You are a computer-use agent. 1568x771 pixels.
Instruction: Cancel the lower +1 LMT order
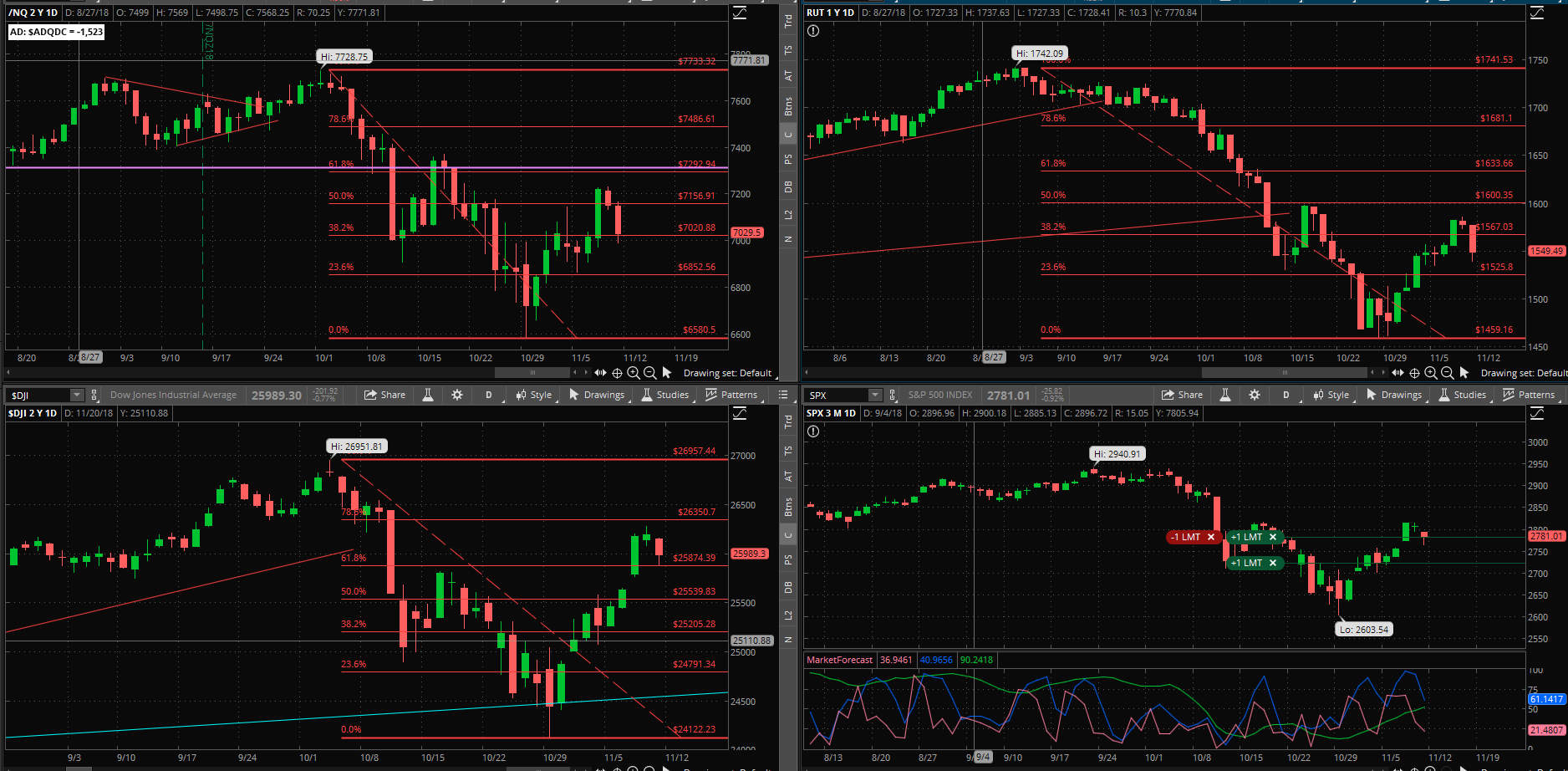[x=1273, y=563]
